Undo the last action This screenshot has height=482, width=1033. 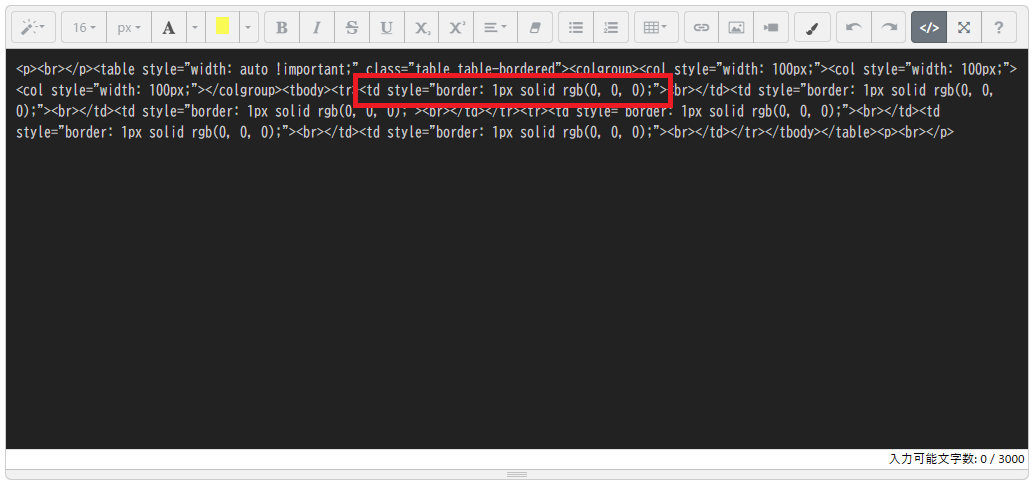(853, 27)
